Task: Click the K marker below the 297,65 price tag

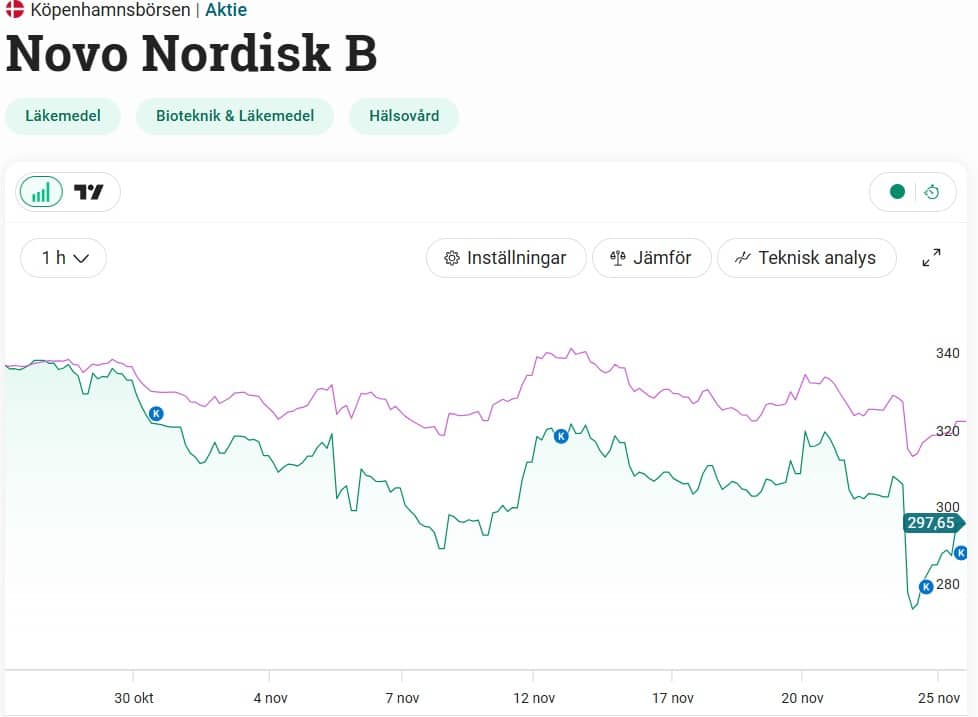Action: point(961,553)
